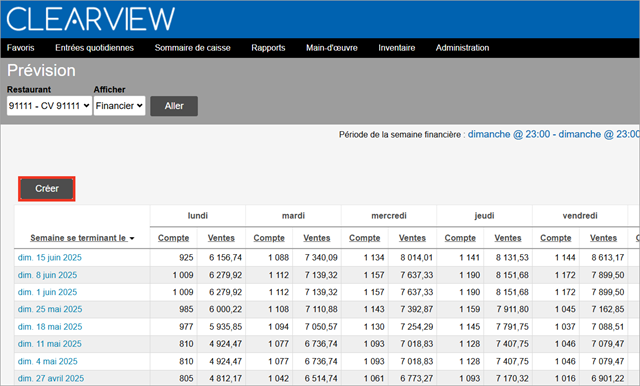Select jeudi sales value 8 131,53
Screen dimensions: 640x386
click(x=512, y=257)
